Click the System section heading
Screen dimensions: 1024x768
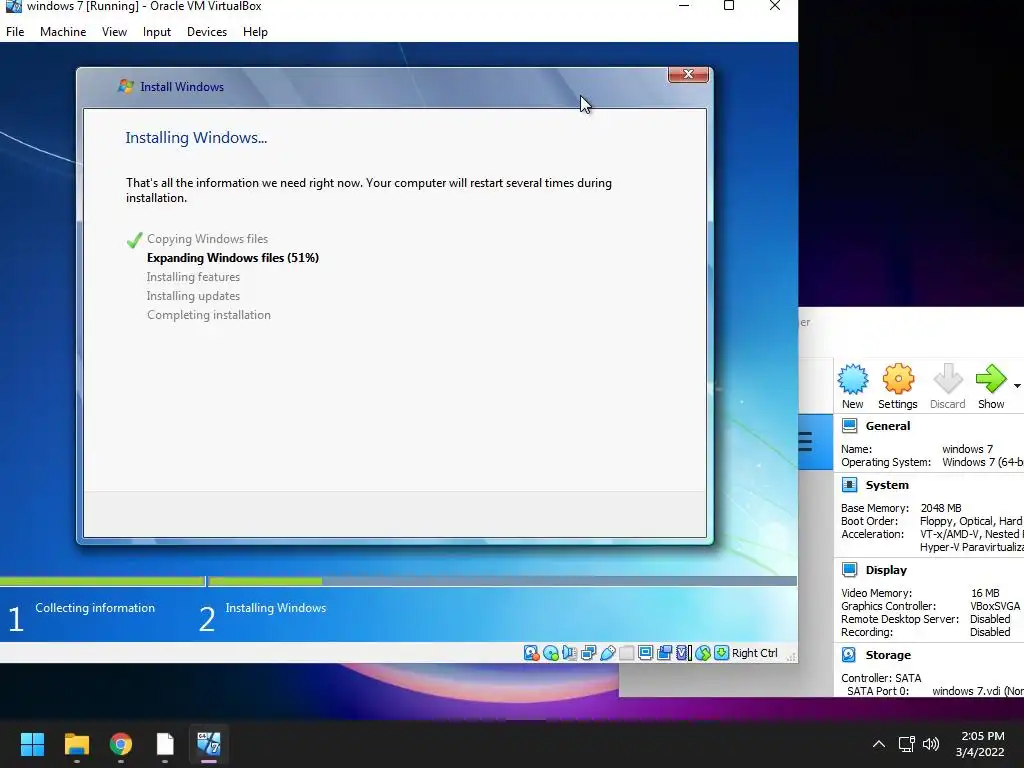coord(887,485)
